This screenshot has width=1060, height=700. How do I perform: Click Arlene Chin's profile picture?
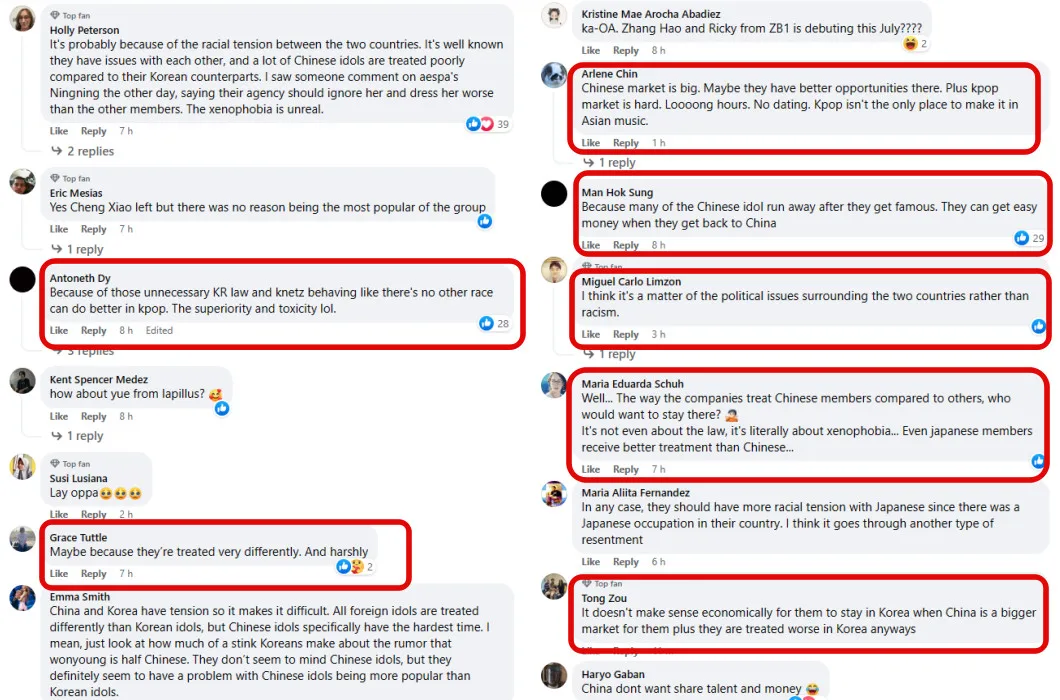point(554,75)
